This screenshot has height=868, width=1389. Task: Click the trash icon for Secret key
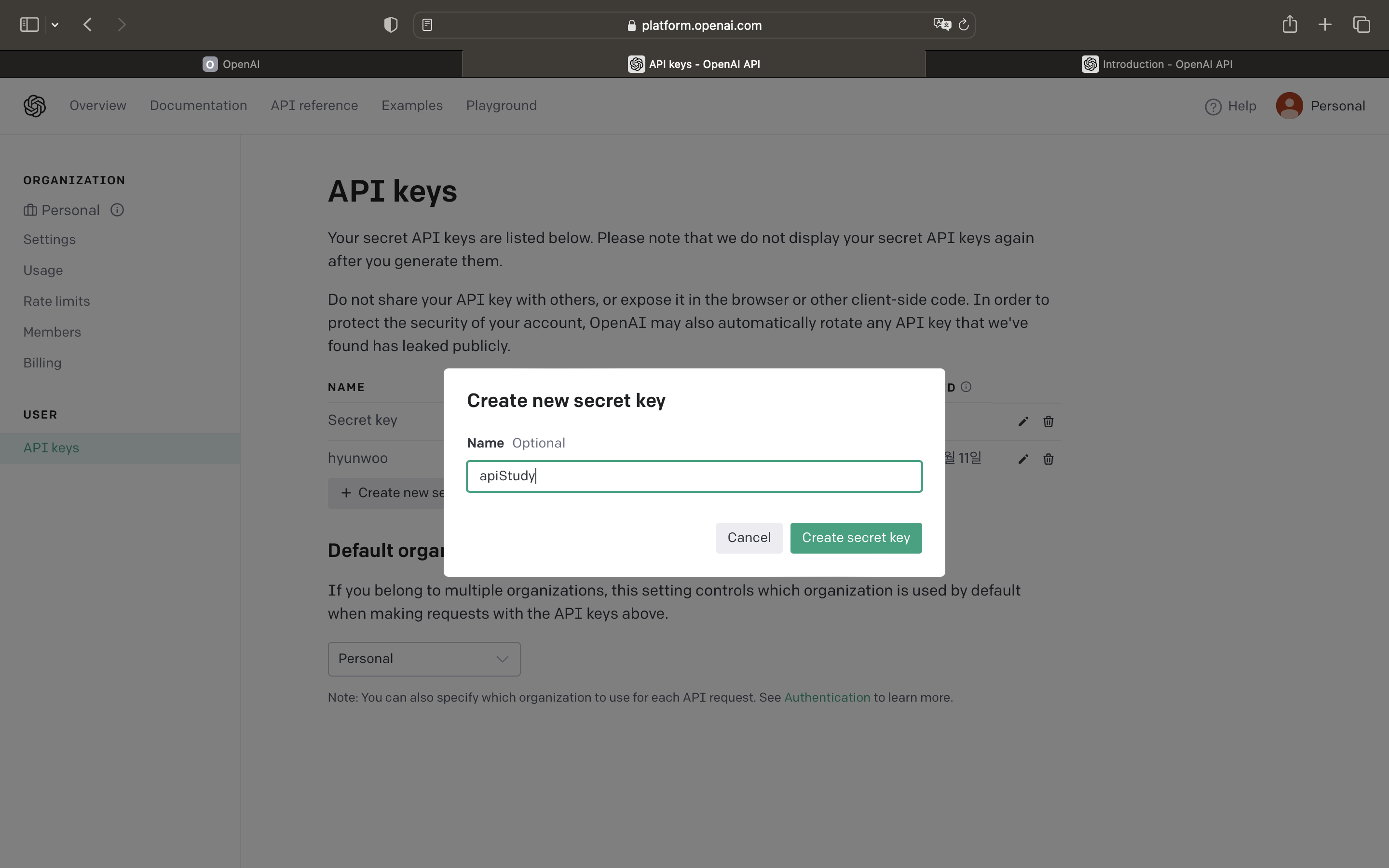pyautogui.click(x=1048, y=422)
